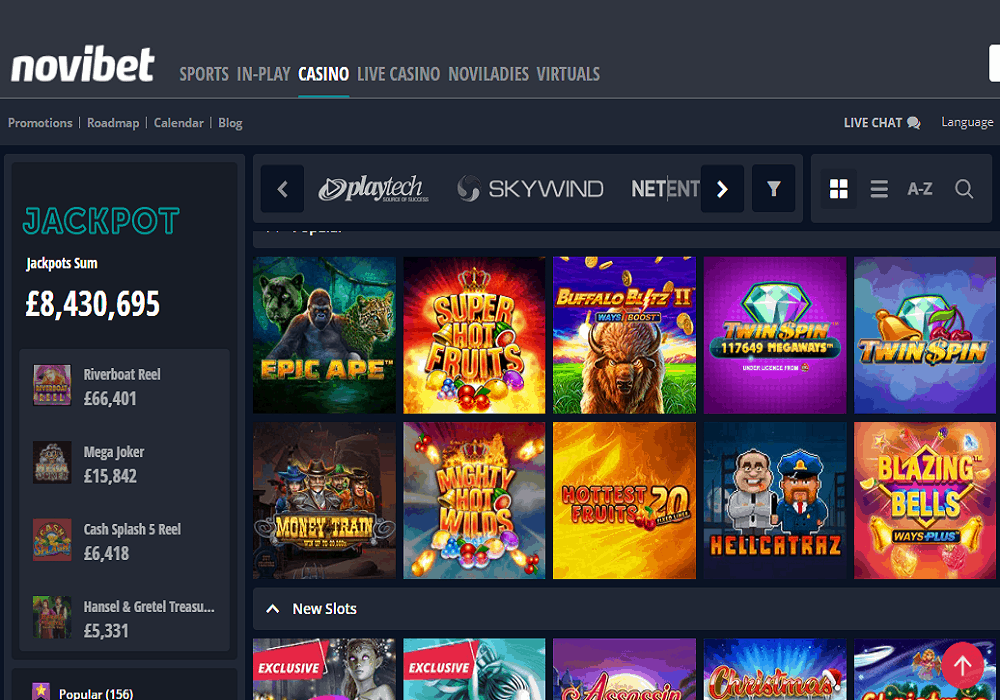Click the £15,842 jackpot value
Screen dimensions: 1000x700
[x=110, y=476]
